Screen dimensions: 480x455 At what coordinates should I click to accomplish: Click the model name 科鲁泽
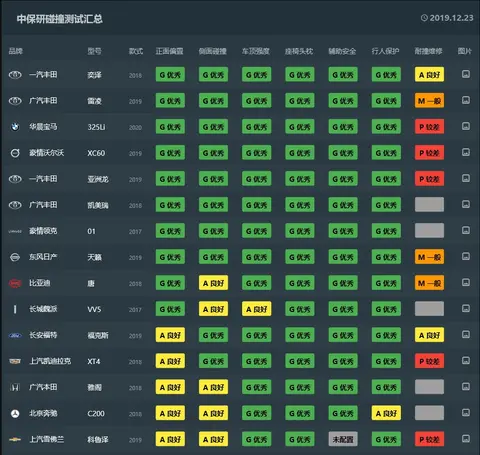(98, 440)
